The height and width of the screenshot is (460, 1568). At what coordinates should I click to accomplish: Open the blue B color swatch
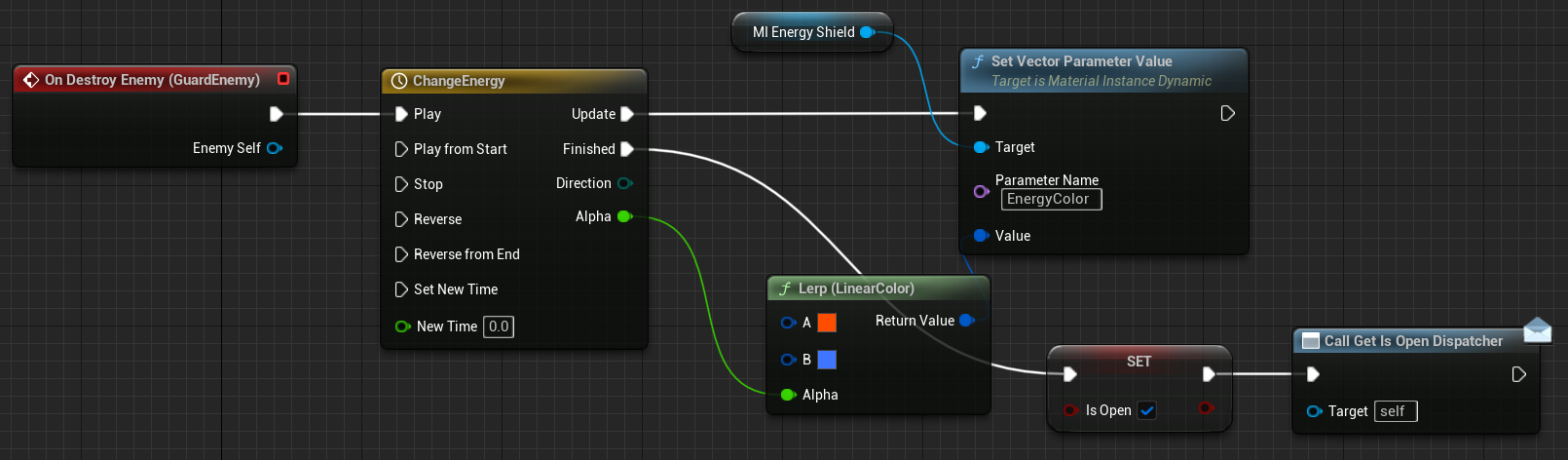click(827, 360)
